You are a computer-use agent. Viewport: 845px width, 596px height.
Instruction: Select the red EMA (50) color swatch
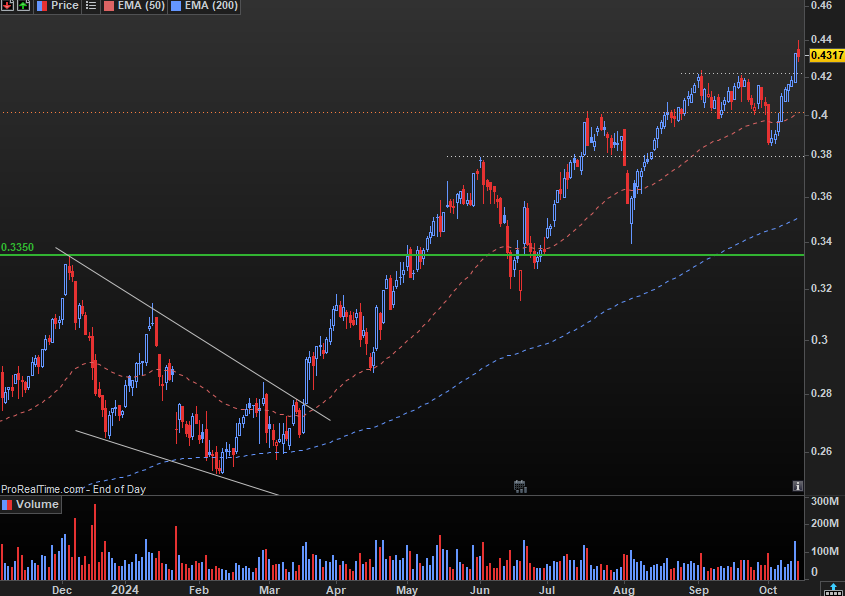tap(109, 6)
